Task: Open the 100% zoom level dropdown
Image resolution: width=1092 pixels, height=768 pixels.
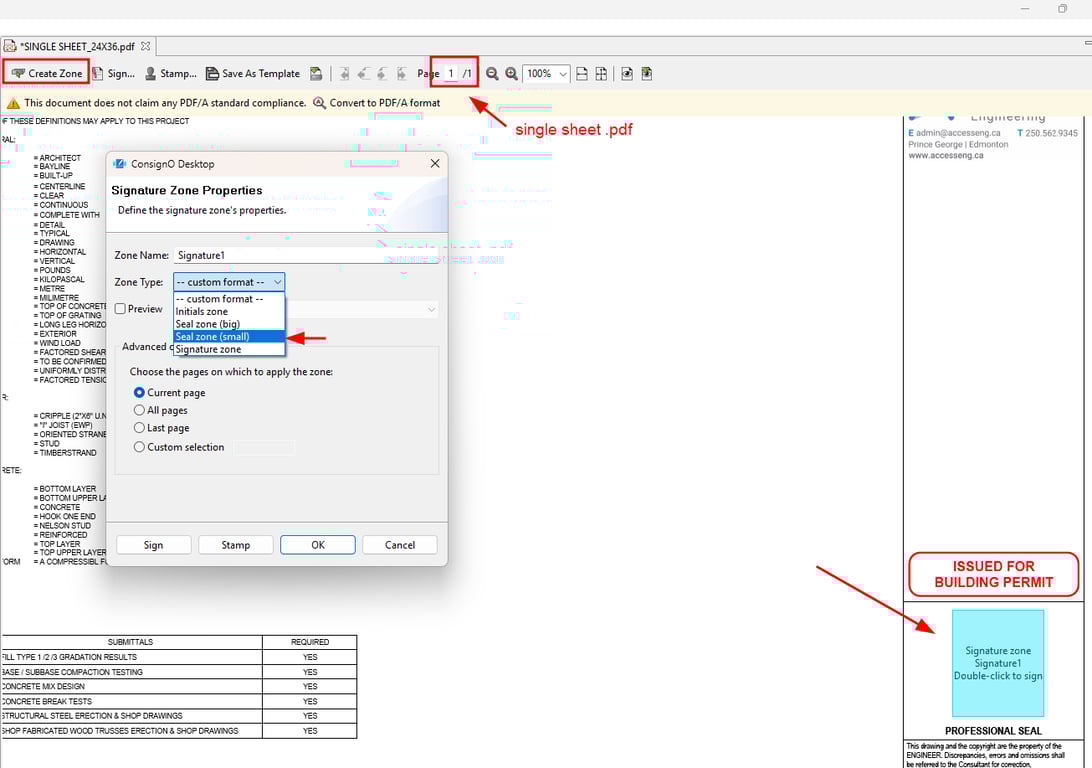Action: click(546, 73)
